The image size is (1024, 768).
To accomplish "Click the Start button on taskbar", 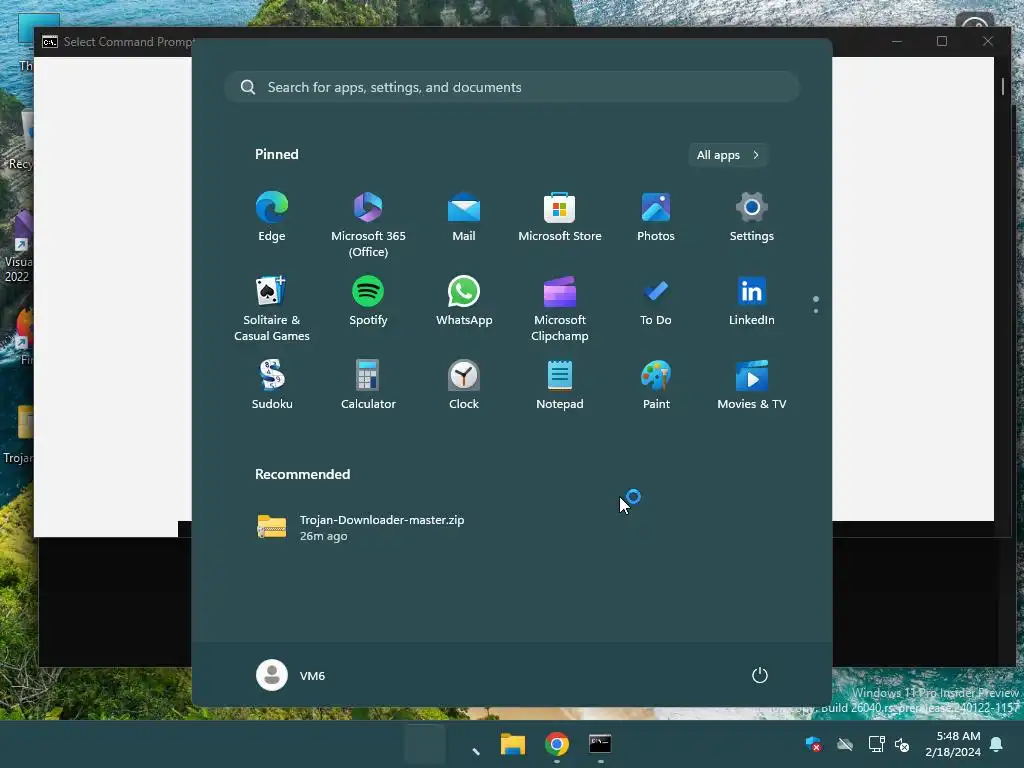I will pos(425,744).
